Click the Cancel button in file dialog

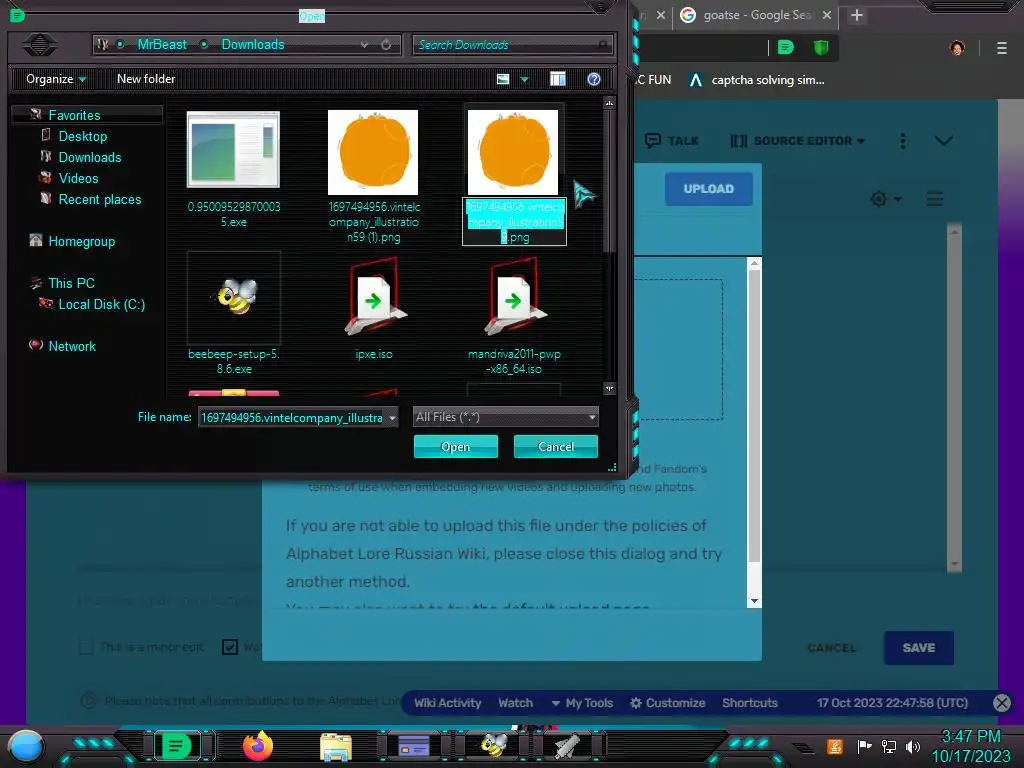click(556, 447)
